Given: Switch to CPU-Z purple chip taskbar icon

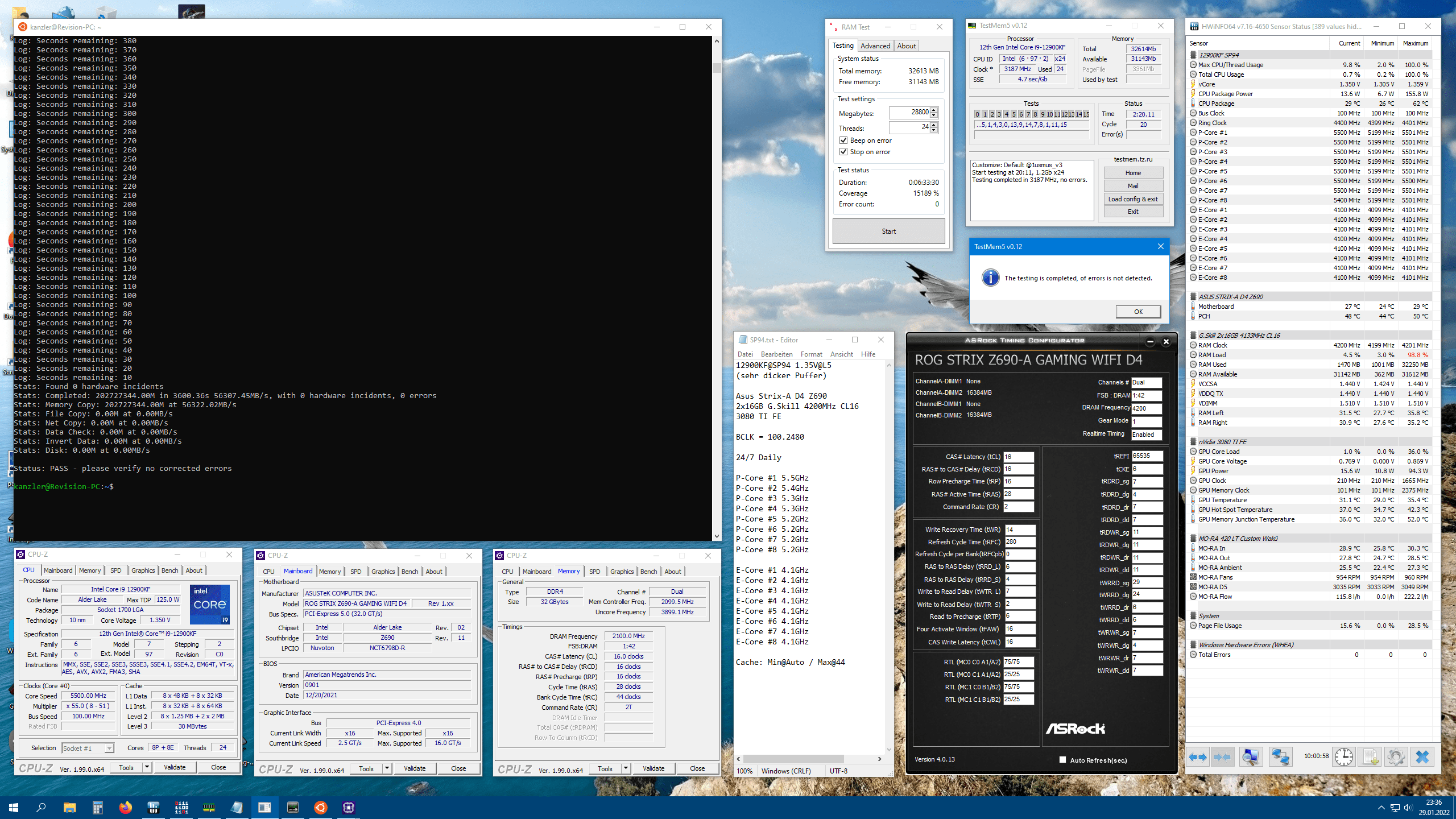Looking at the screenshot, I should click(349, 807).
